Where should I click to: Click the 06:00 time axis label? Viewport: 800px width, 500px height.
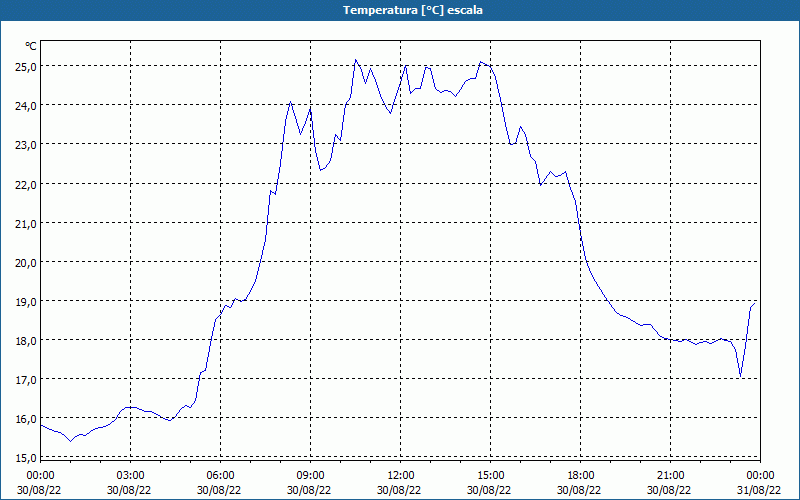pos(220,476)
